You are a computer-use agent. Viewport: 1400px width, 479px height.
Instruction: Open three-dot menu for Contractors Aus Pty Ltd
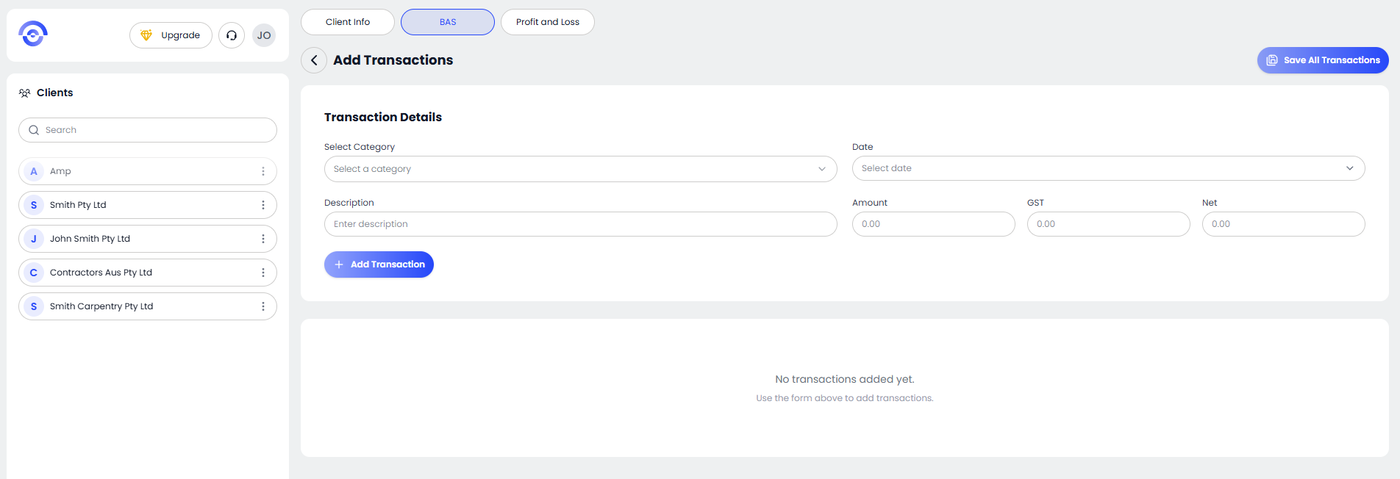point(263,273)
